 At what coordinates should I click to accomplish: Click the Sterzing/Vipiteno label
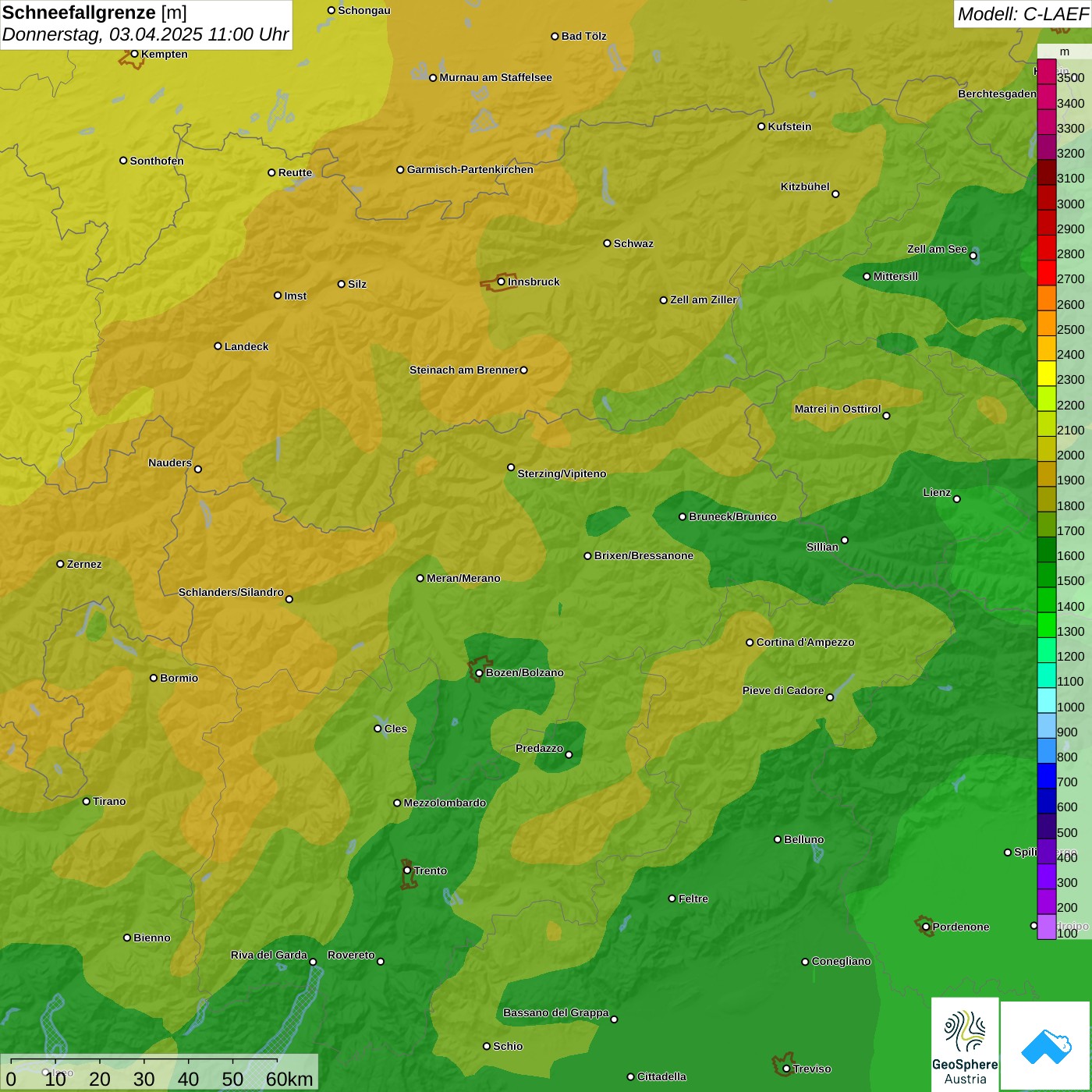tap(562, 473)
